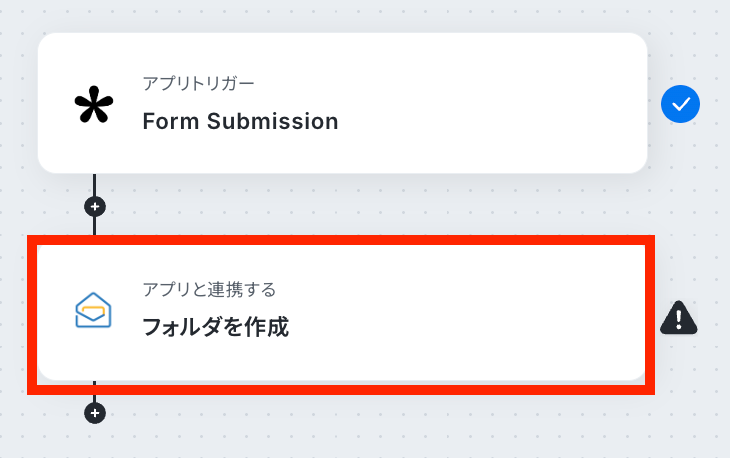
Task: Click the connector line above フォルダを作成 card
Action: 95,226
